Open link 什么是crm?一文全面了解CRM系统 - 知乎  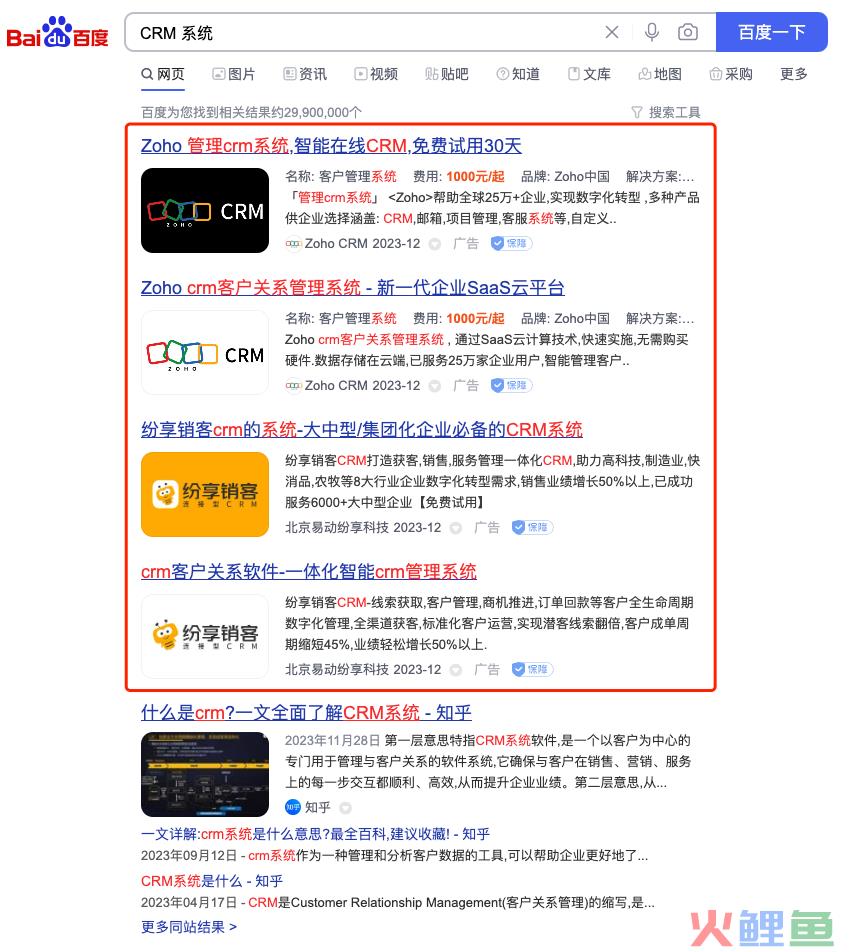[x=306, y=713]
